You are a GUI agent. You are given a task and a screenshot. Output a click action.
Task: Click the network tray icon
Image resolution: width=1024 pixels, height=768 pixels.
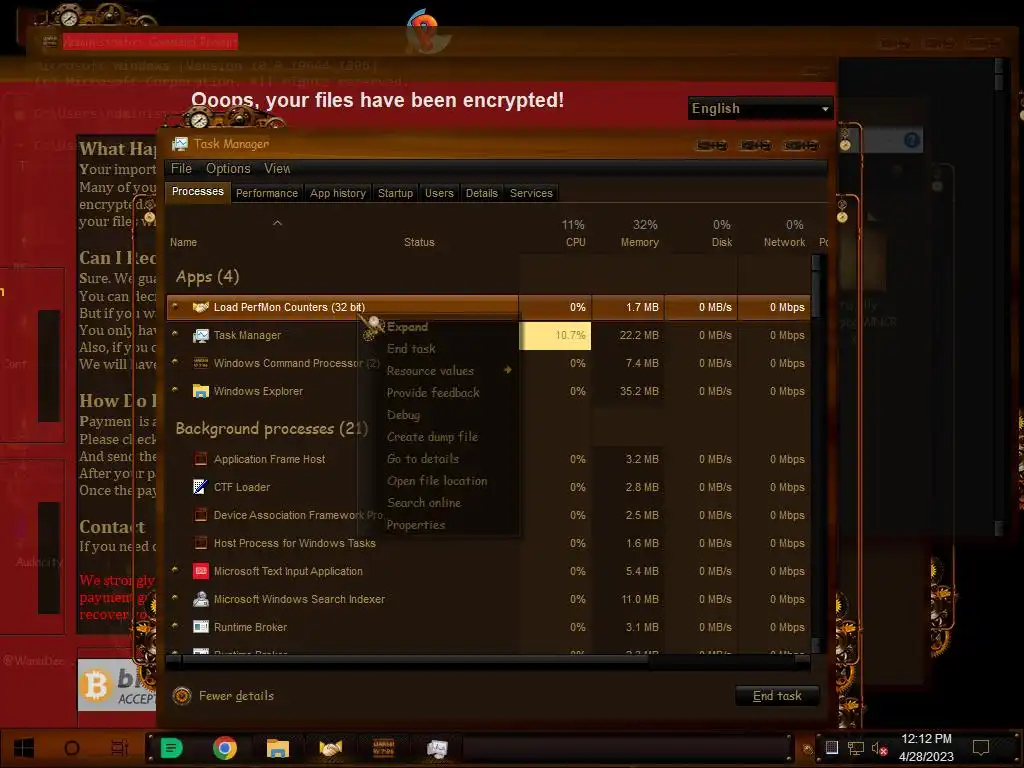(856, 748)
